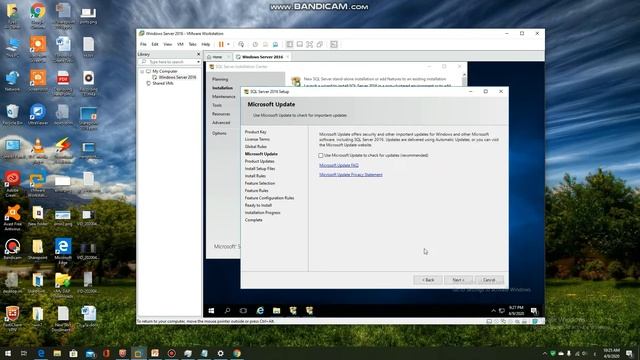
Task: Open the Help menu in VMware Workstation
Action: tap(206, 44)
